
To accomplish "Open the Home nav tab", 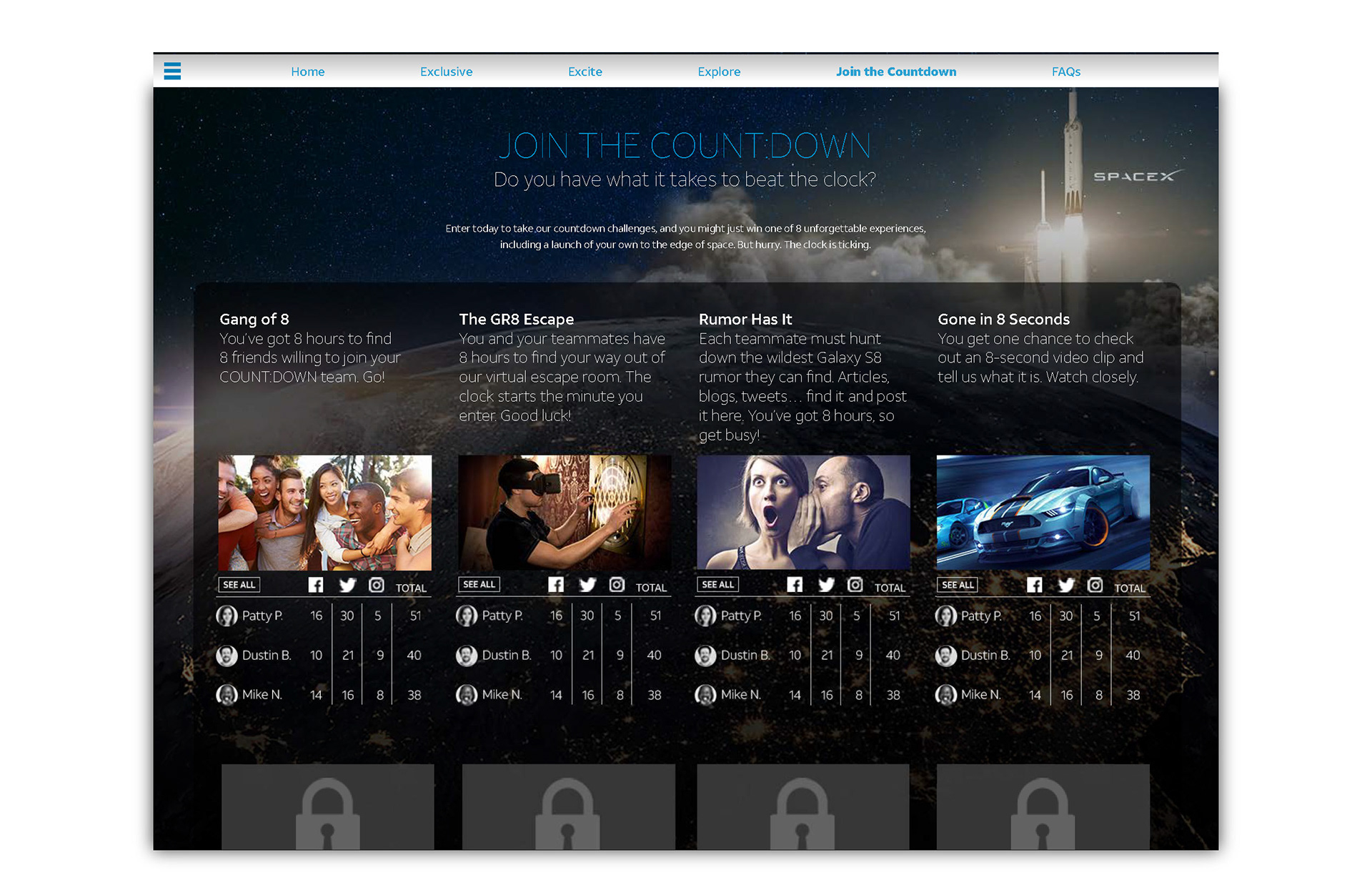I will click(307, 71).
